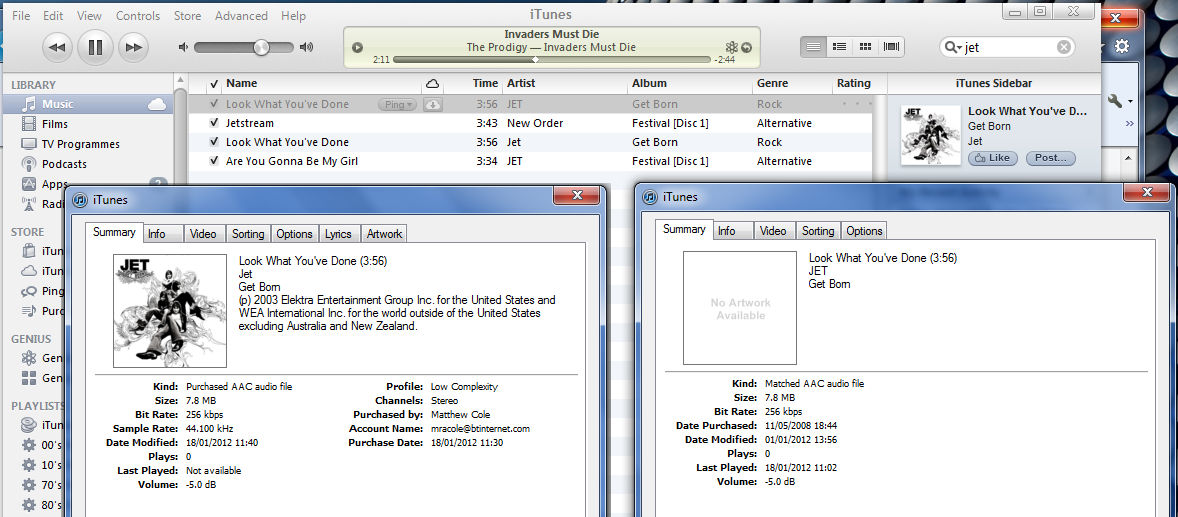The width and height of the screenshot is (1178, 517).
Task: Open the Help menu
Action: 293,15
